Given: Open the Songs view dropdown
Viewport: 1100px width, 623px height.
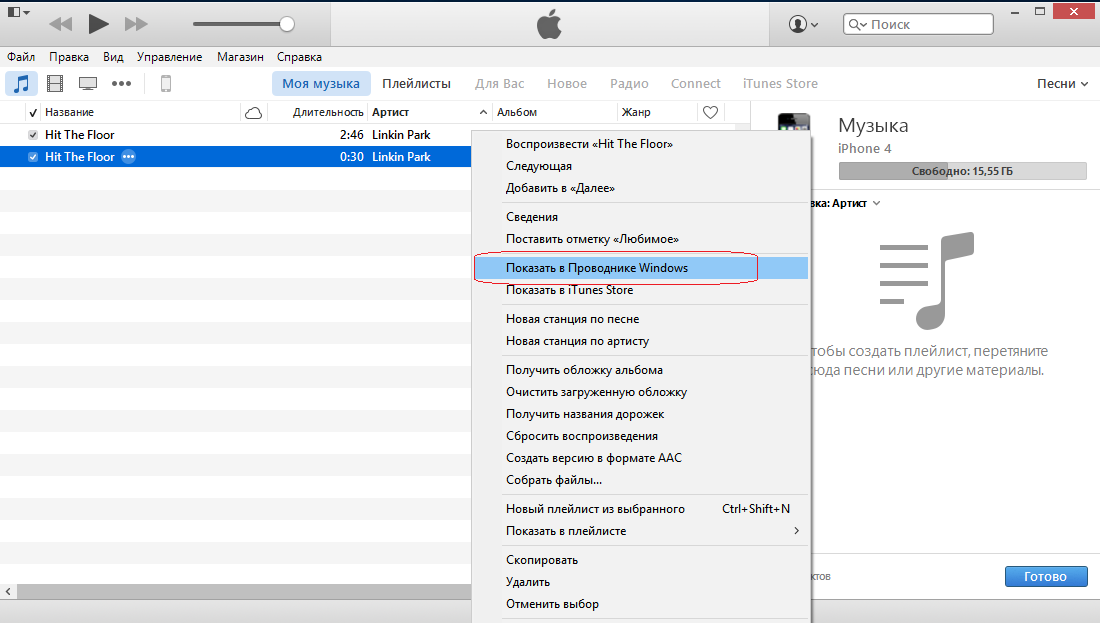Looking at the screenshot, I should click(x=1062, y=83).
